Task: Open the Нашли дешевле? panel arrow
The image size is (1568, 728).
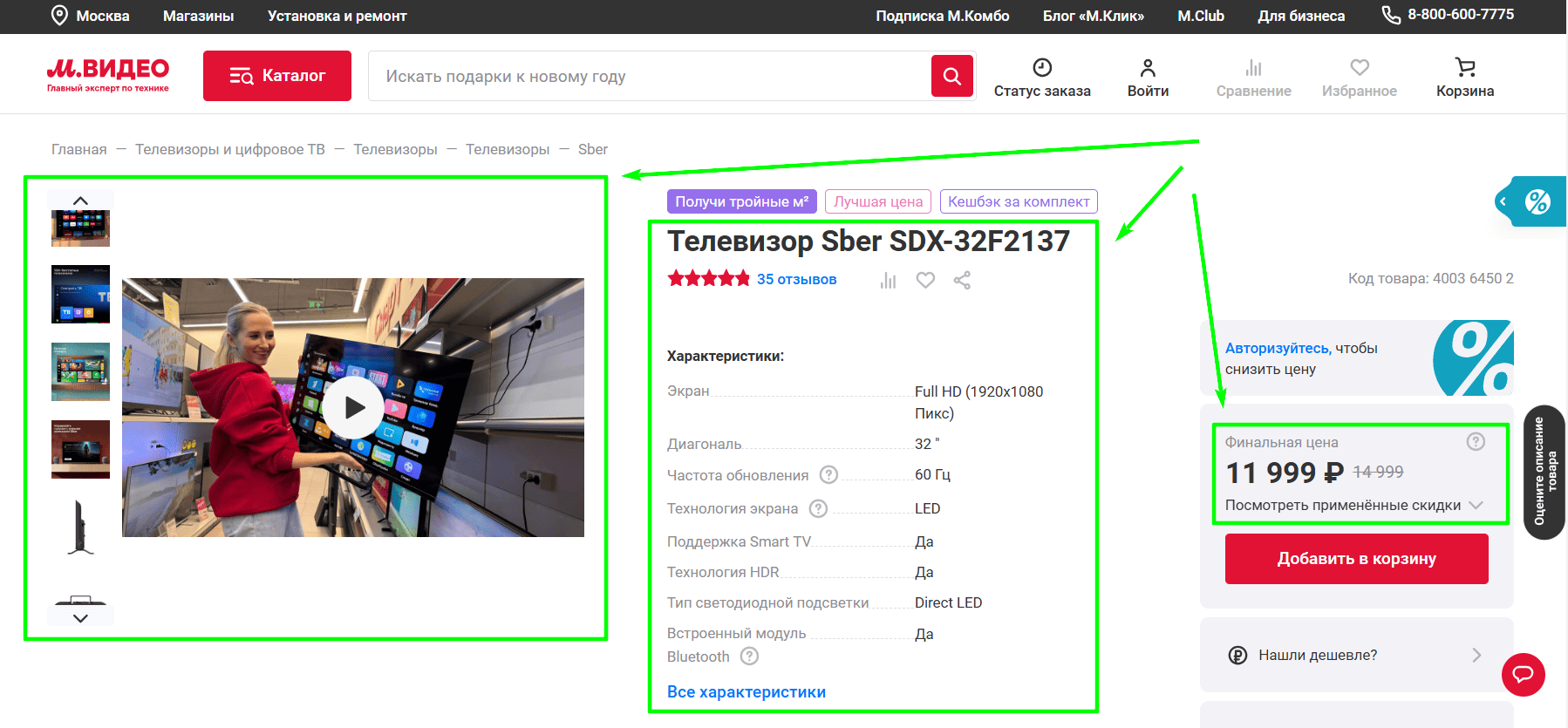Action: click(1476, 655)
